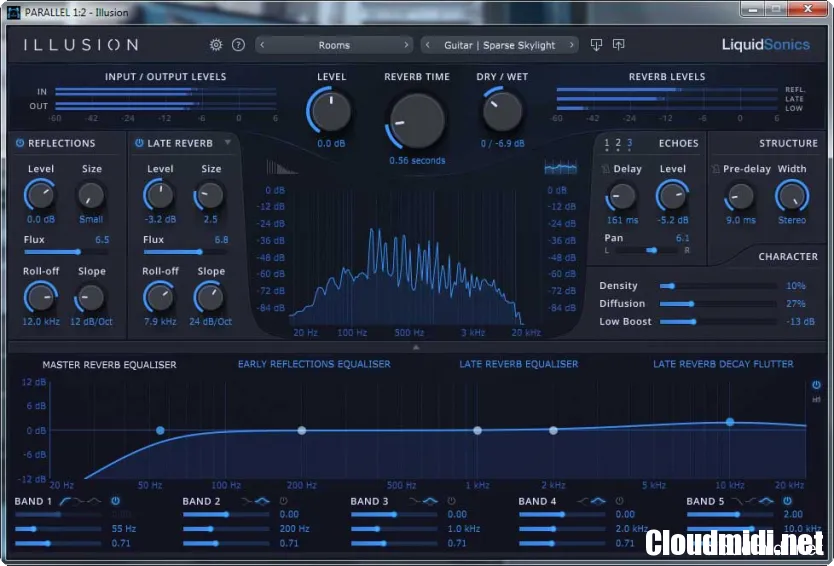Select echo number 2
Viewport: 834px width, 566px height.
tap(618, 144)
